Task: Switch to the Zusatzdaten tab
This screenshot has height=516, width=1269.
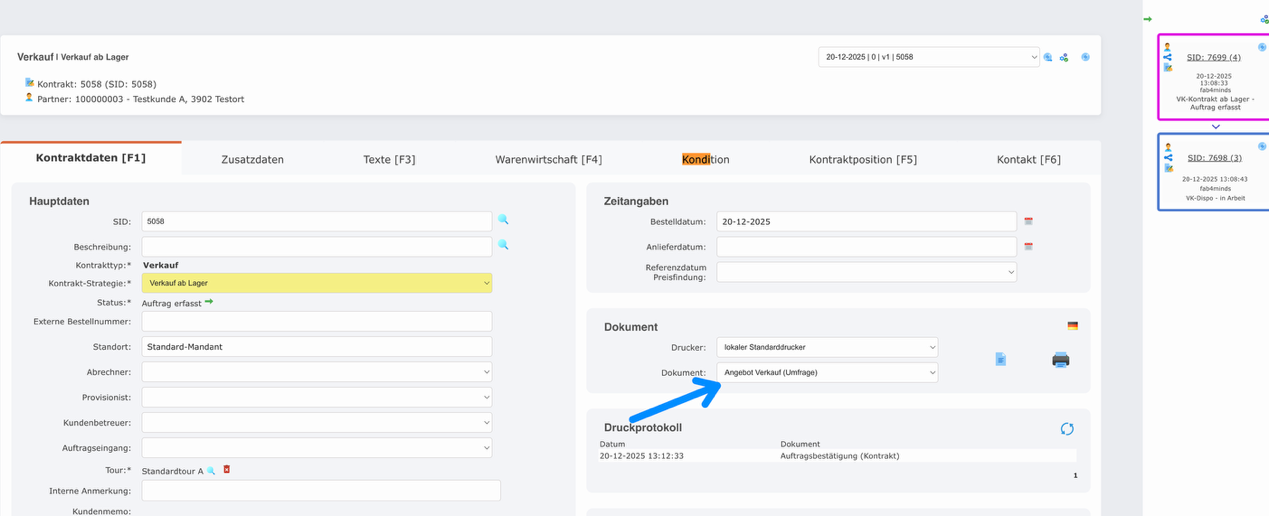Action: (x=252, y=159)
